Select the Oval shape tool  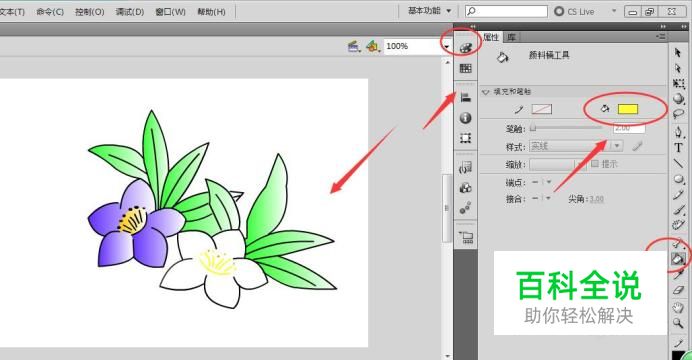click(x=678, y=179)
